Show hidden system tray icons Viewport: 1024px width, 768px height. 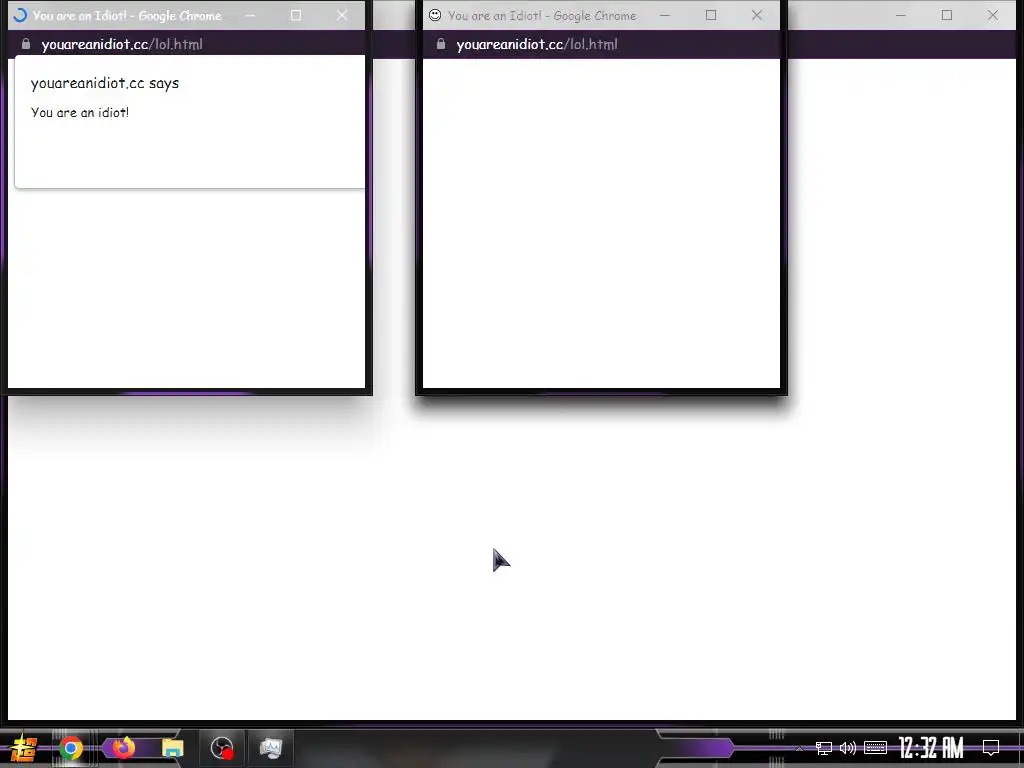(x=799, y=748)
